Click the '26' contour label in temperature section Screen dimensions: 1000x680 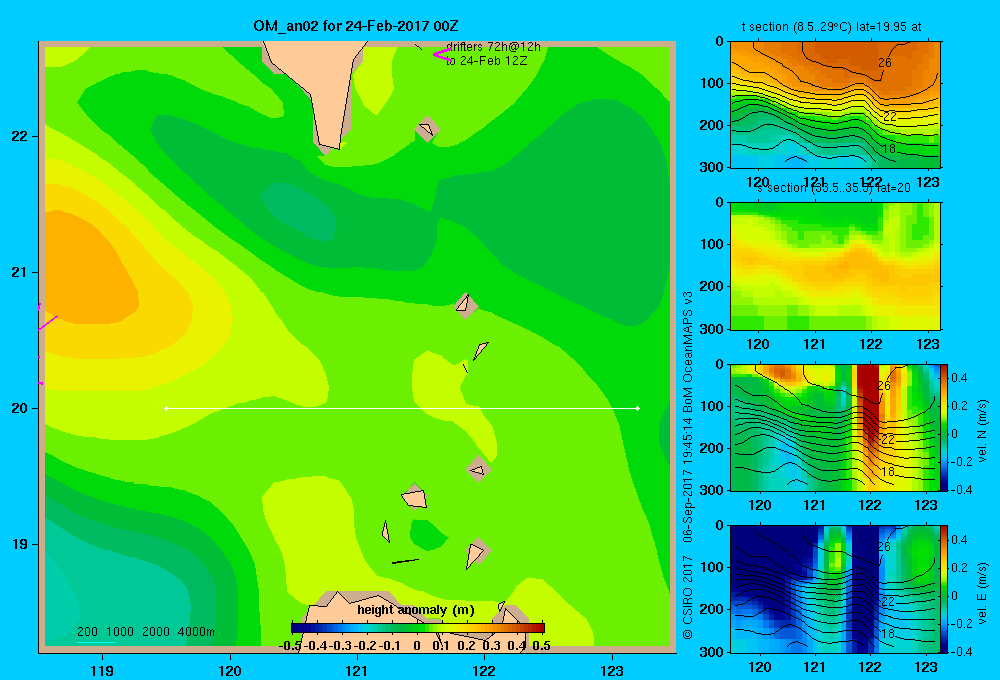pyautogui.click(x=885, y=63)
